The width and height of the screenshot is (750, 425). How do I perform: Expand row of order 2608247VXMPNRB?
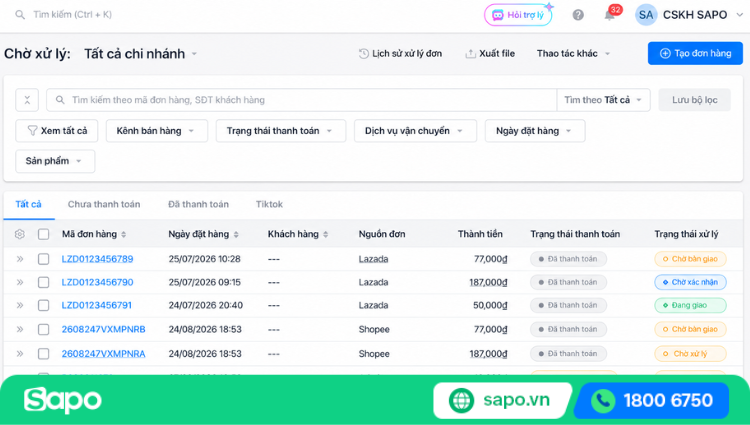tap(20, 329)
